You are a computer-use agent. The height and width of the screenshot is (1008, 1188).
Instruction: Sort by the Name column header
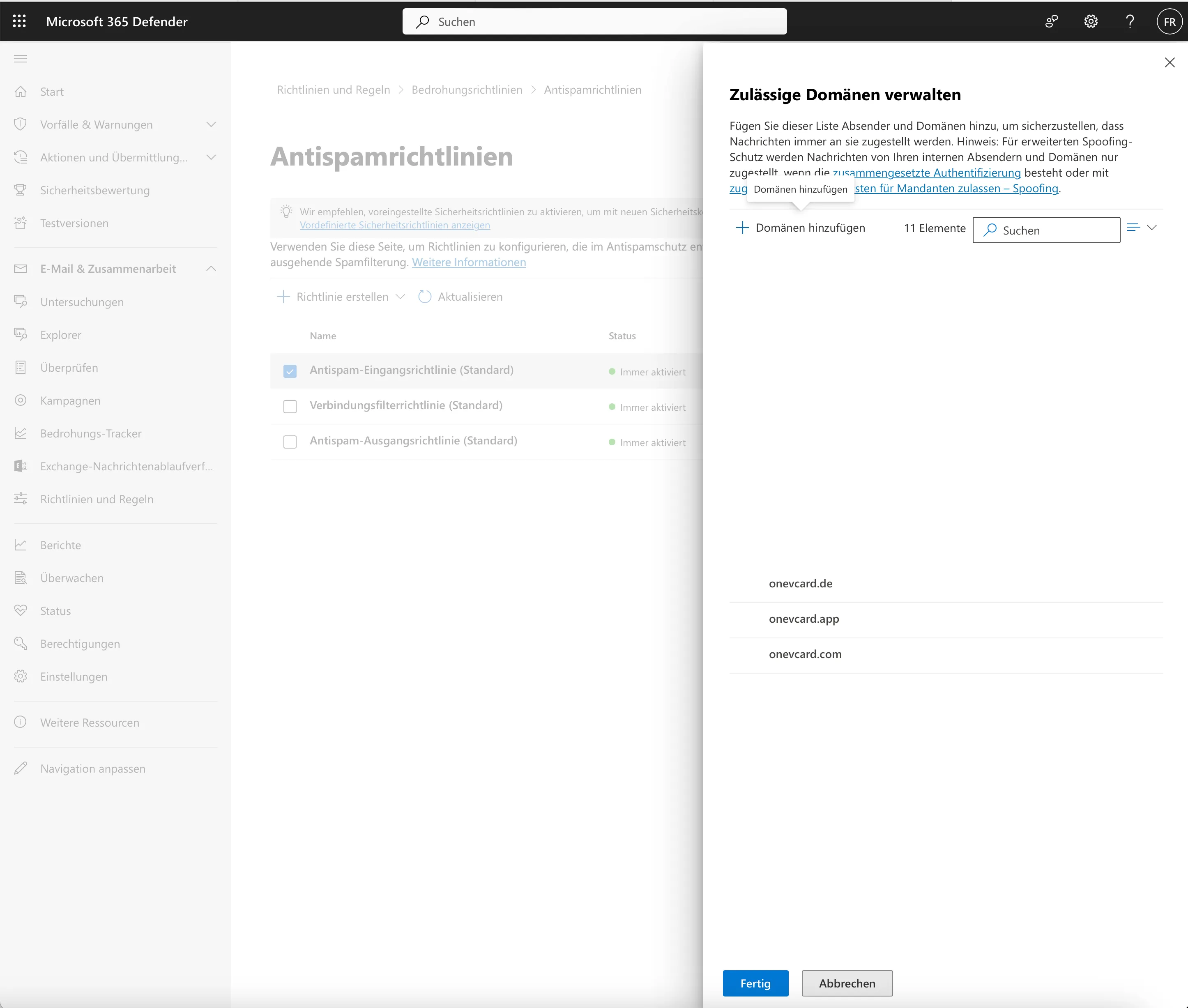pyautogui.click(x=323, y=336)
